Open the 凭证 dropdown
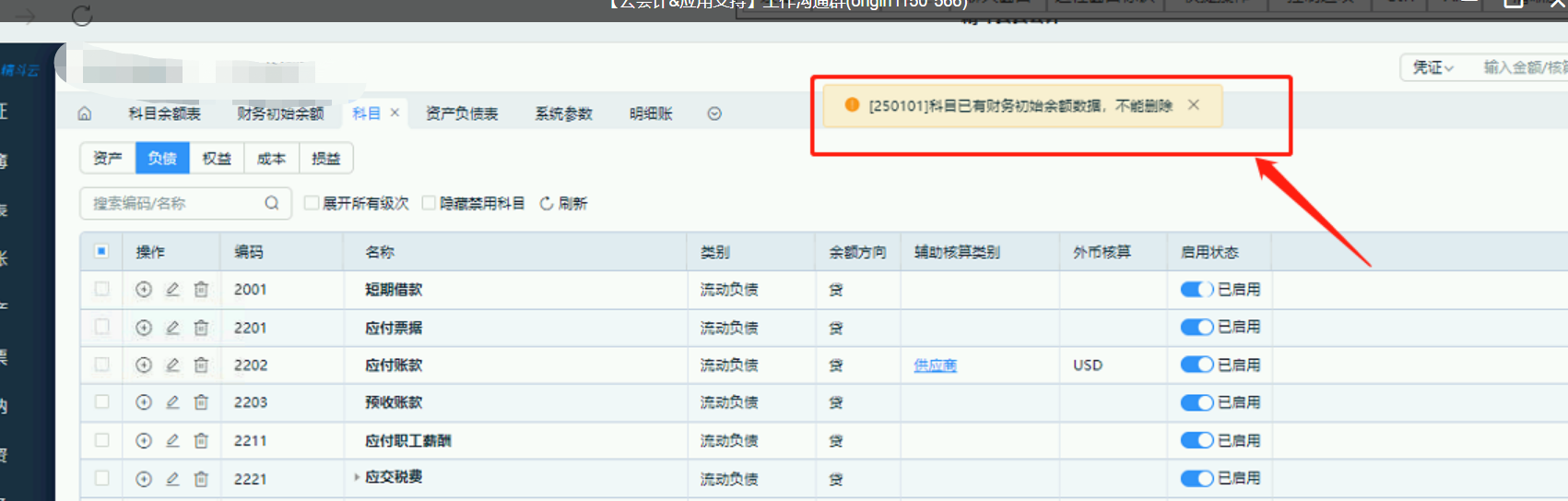The width and height of the screenshot is (1568, 501). pos(1432,67)
